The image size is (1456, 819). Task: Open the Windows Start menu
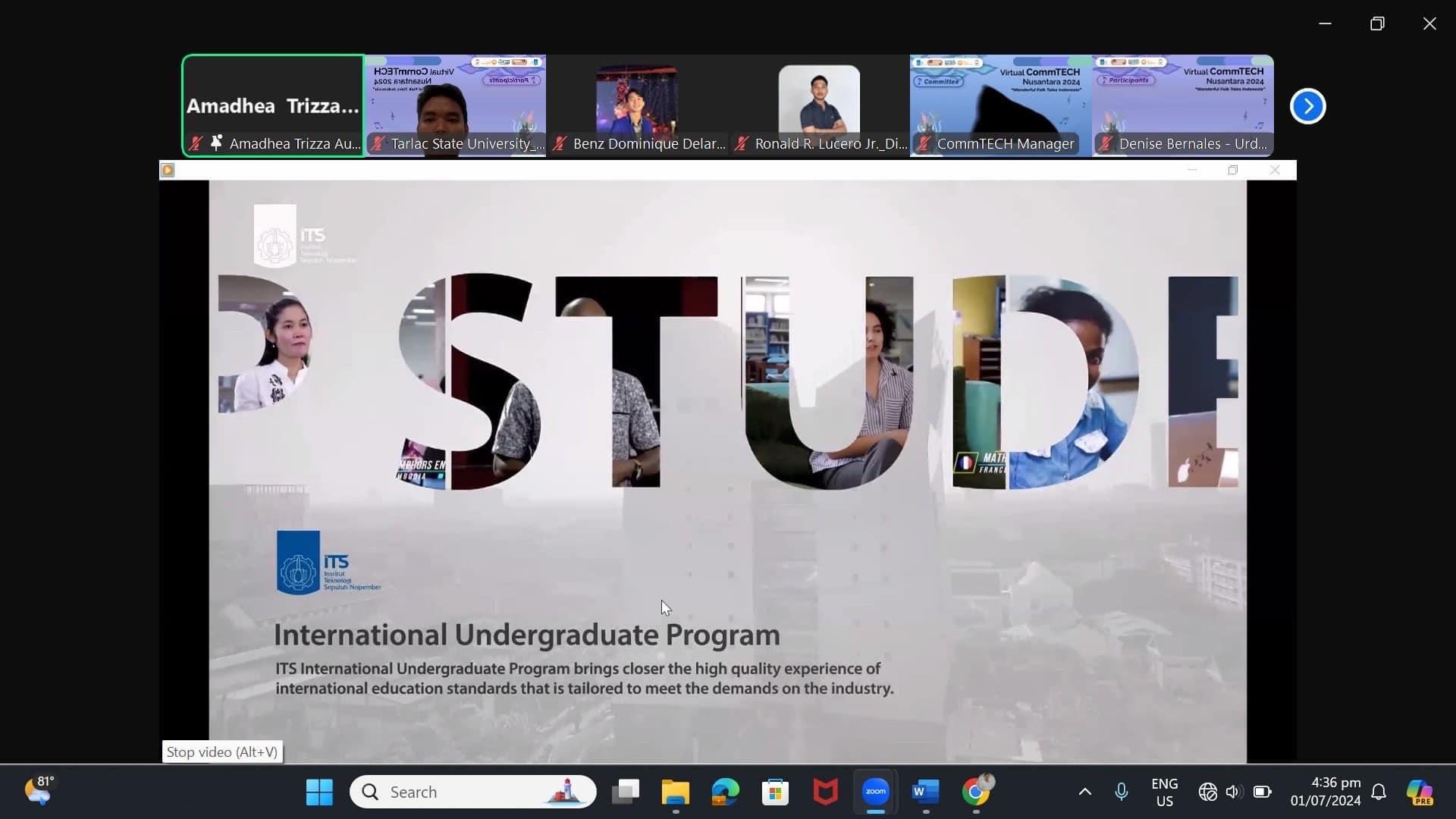[x=319, y=792]
